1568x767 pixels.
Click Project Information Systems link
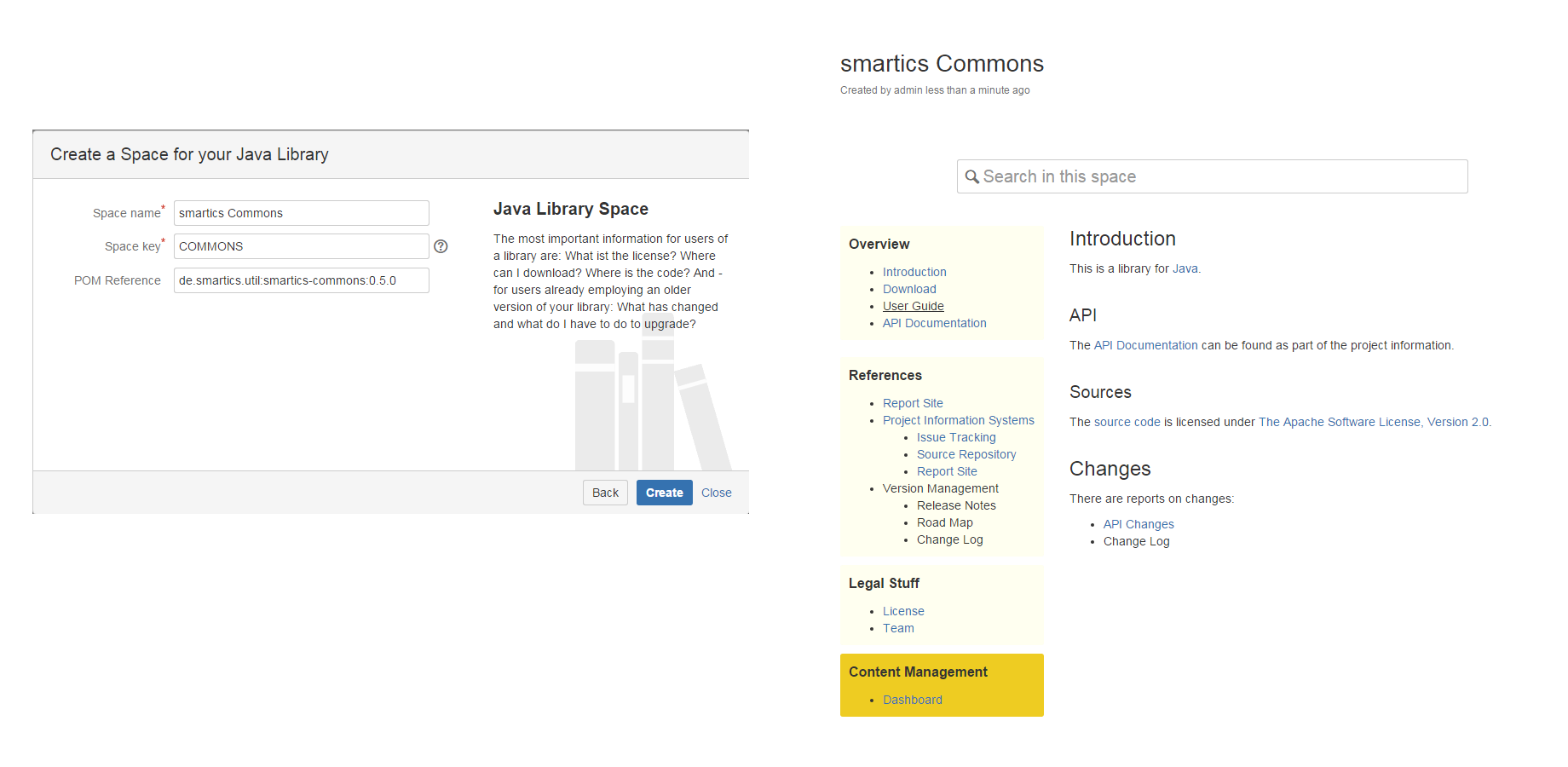point(958,420)
